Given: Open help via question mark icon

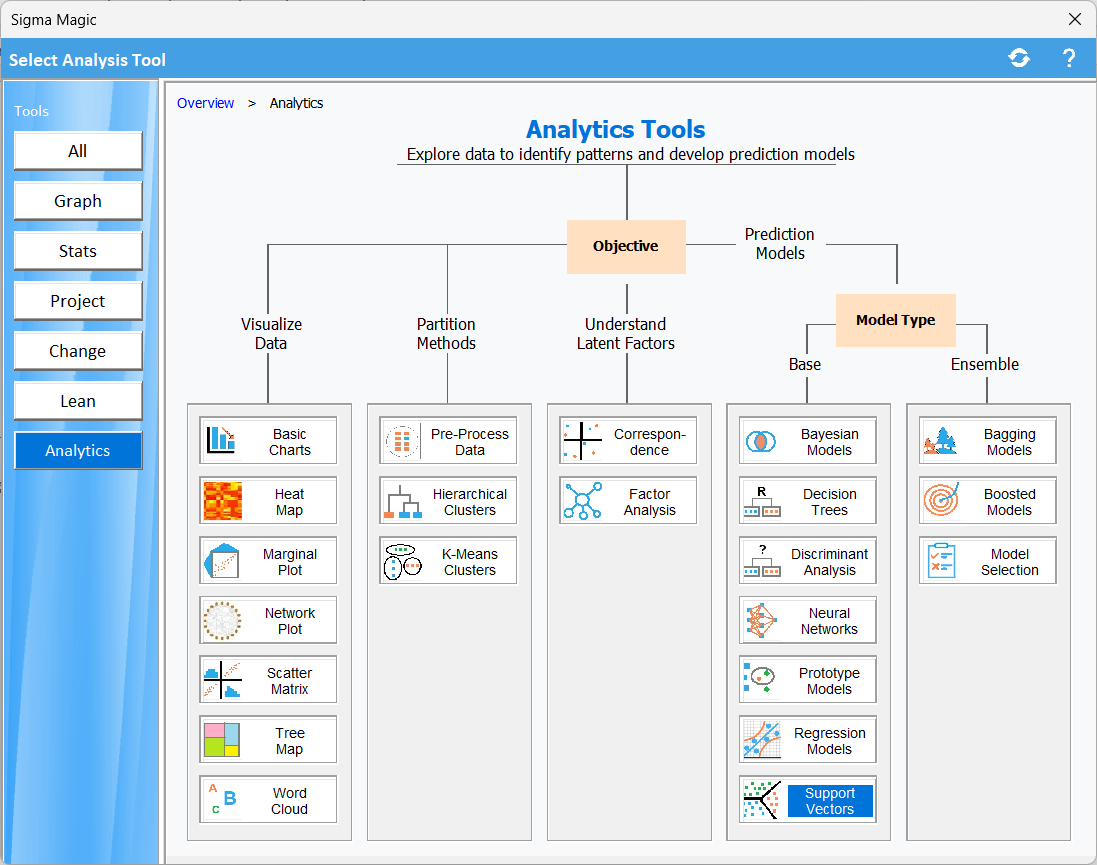Looking at the screenshot, I should [1068, 59].
